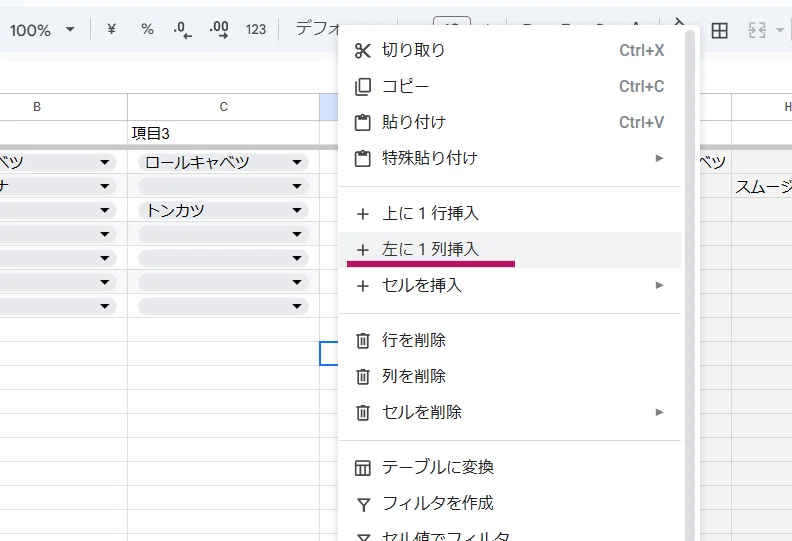Select column C header
This screenshot has width=792, height=541.
pos(223,107)
